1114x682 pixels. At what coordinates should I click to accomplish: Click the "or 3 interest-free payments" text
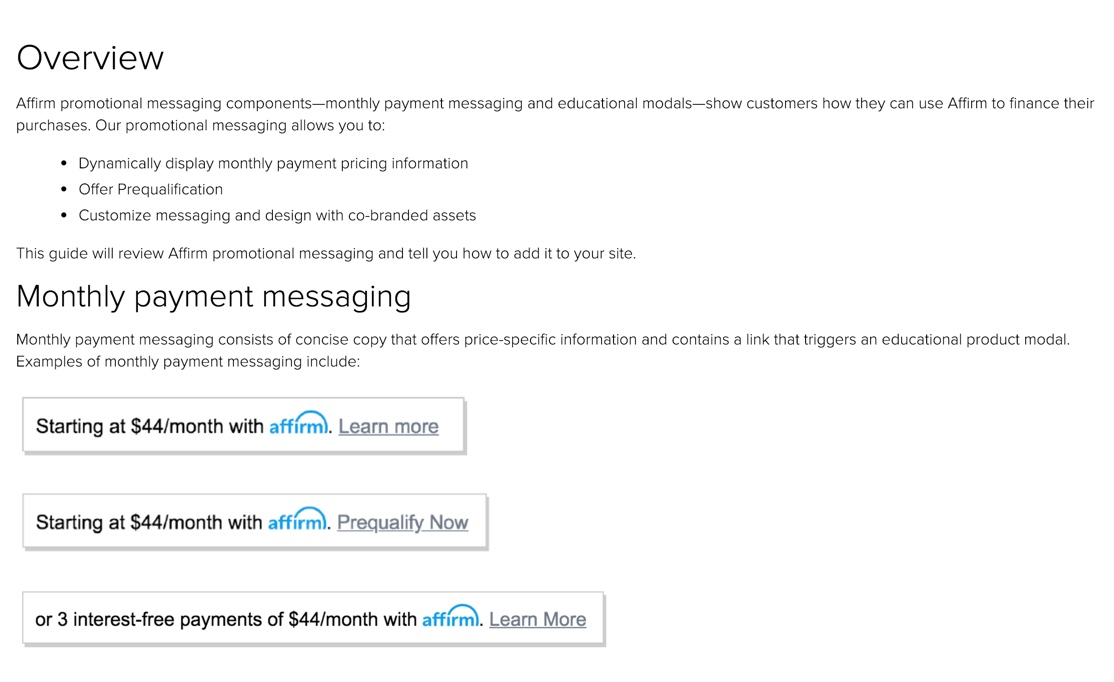pos(225,619)
